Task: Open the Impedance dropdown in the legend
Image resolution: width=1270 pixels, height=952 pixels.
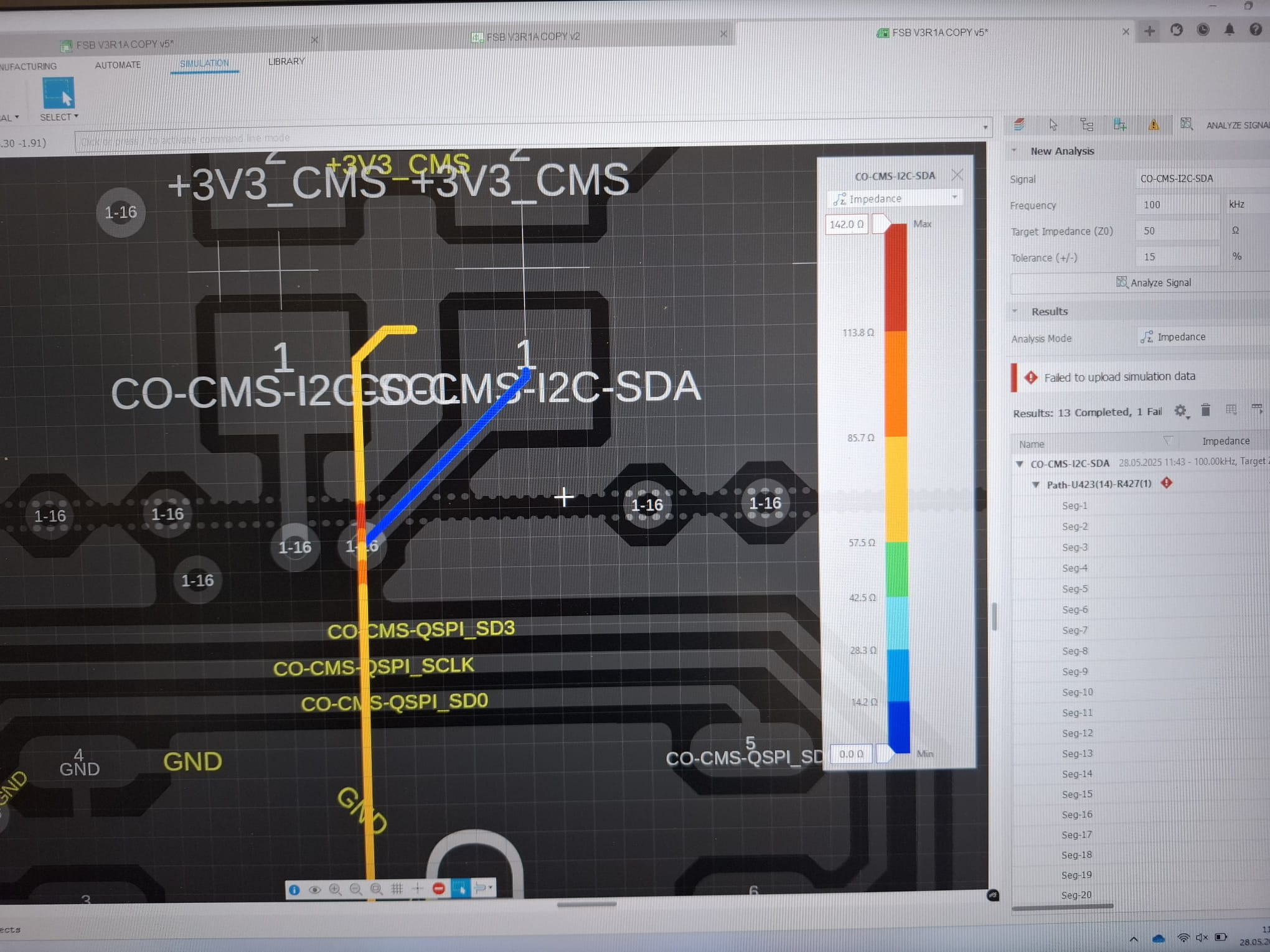Action: (895, 198)
